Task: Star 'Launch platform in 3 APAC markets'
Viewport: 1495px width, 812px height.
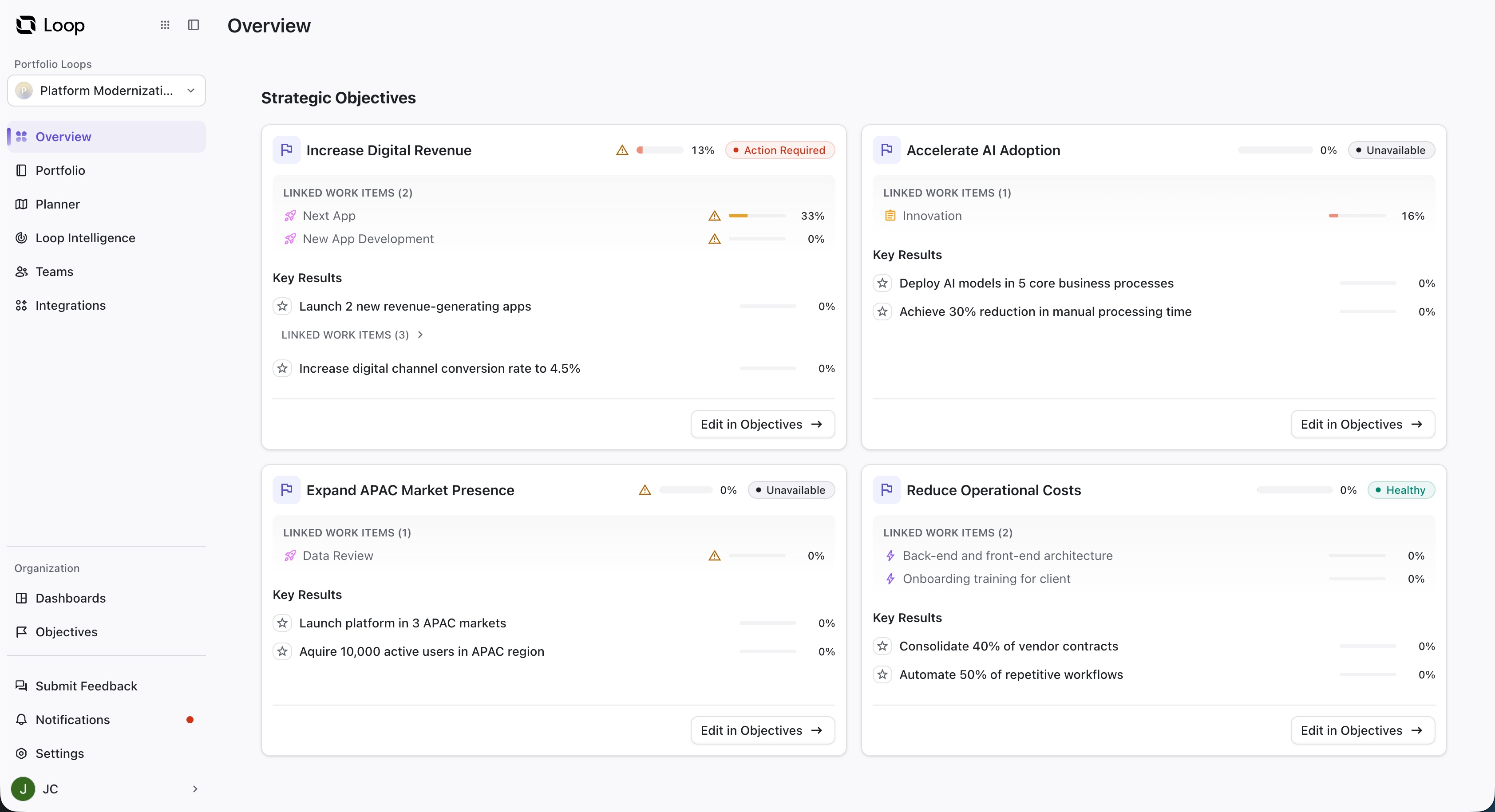Action: tap(283, 623)
